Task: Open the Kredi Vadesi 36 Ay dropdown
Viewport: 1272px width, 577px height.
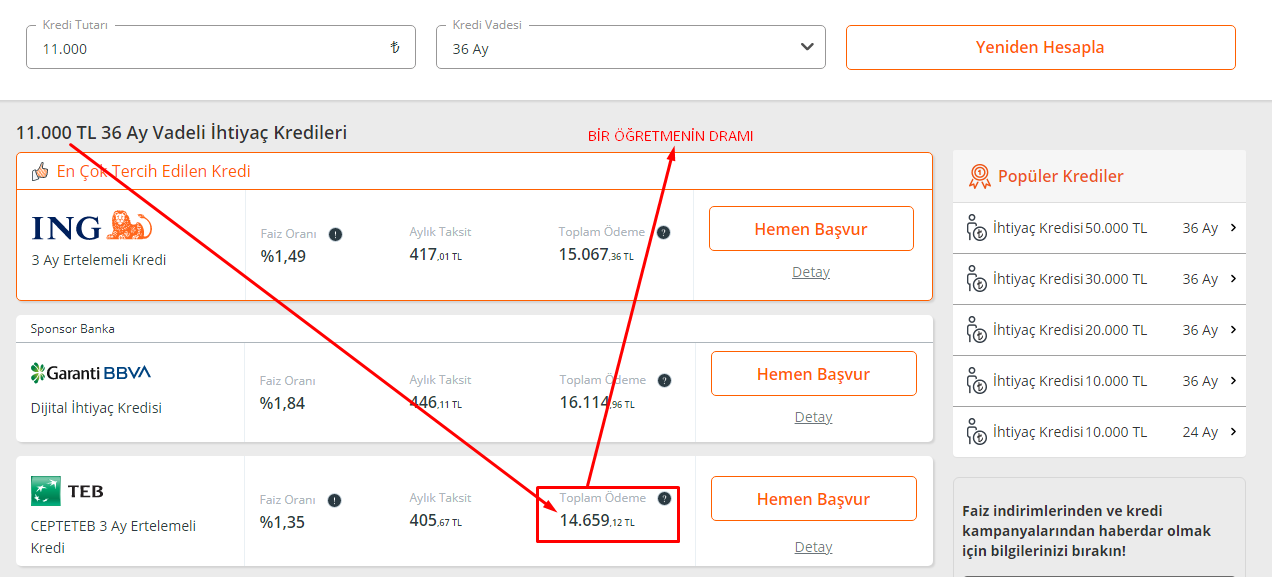Action: 631,47
